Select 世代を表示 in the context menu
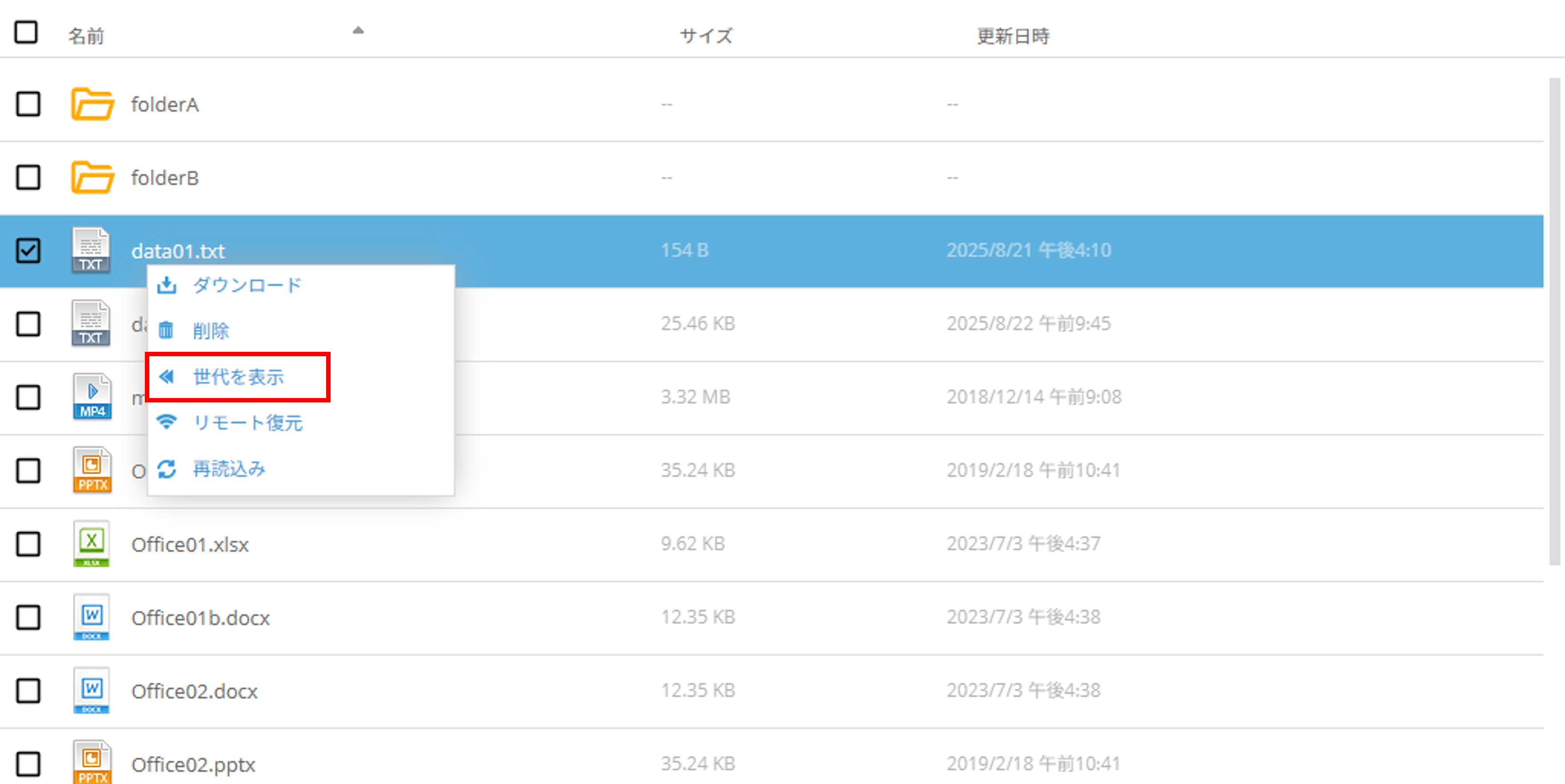The image size is (1565, 784). tap(238, 377)
